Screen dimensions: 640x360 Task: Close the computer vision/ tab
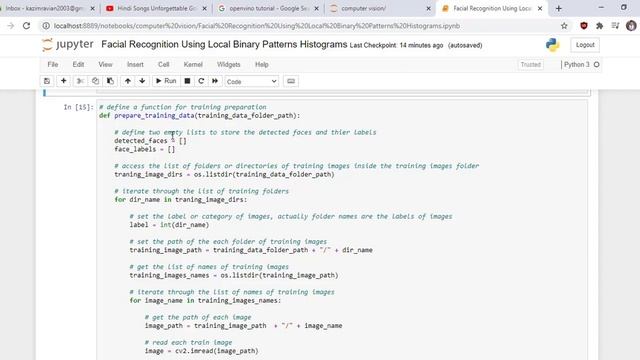point(428,8)
